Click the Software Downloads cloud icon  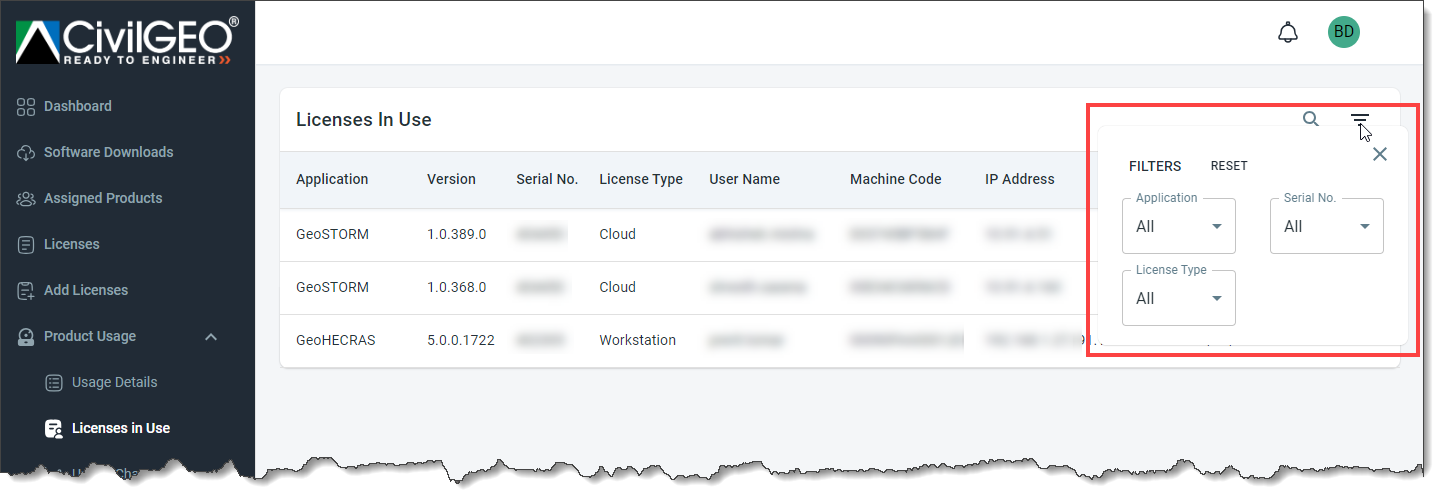point(26,152)
